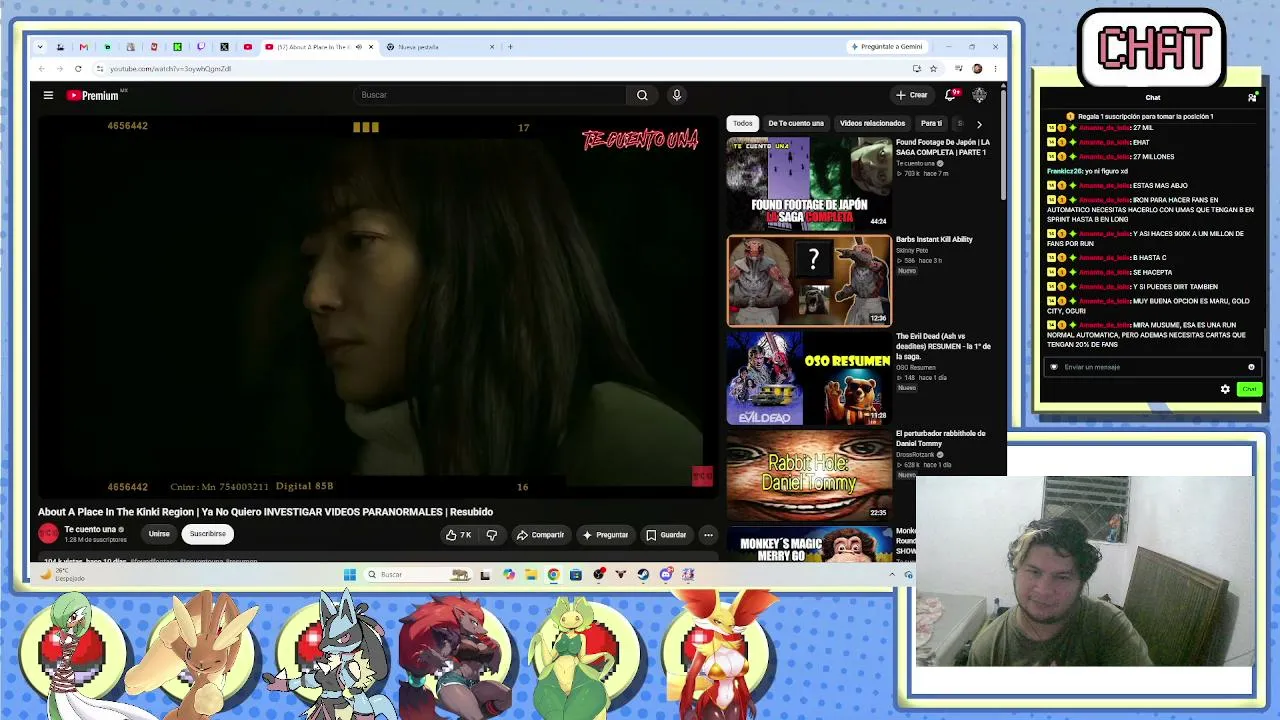Click the Crear button
Viewport: 1280px width, 720px height.
(x=912, y=95)
